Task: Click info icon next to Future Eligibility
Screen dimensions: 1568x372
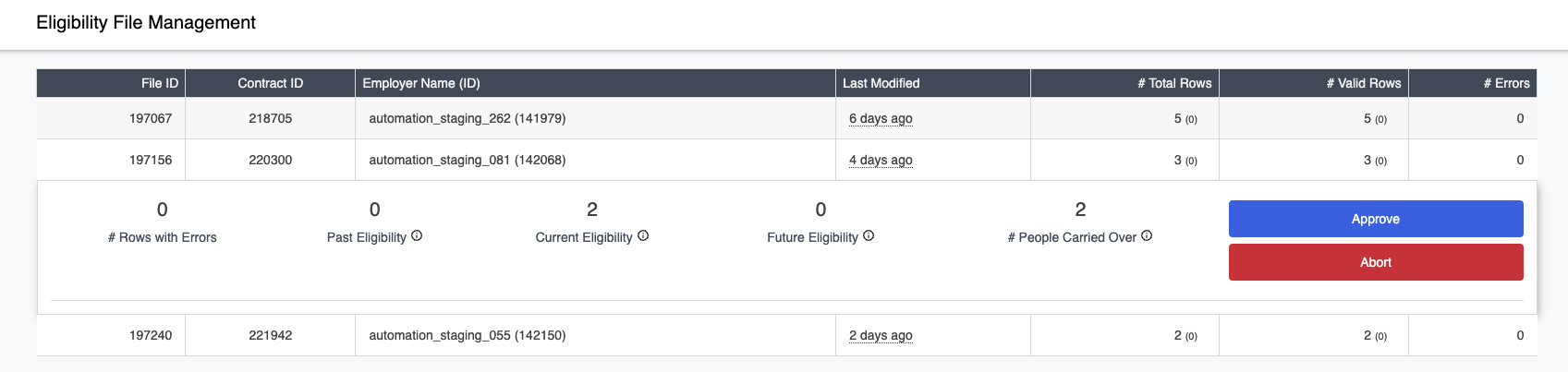Action: [869, 236]
